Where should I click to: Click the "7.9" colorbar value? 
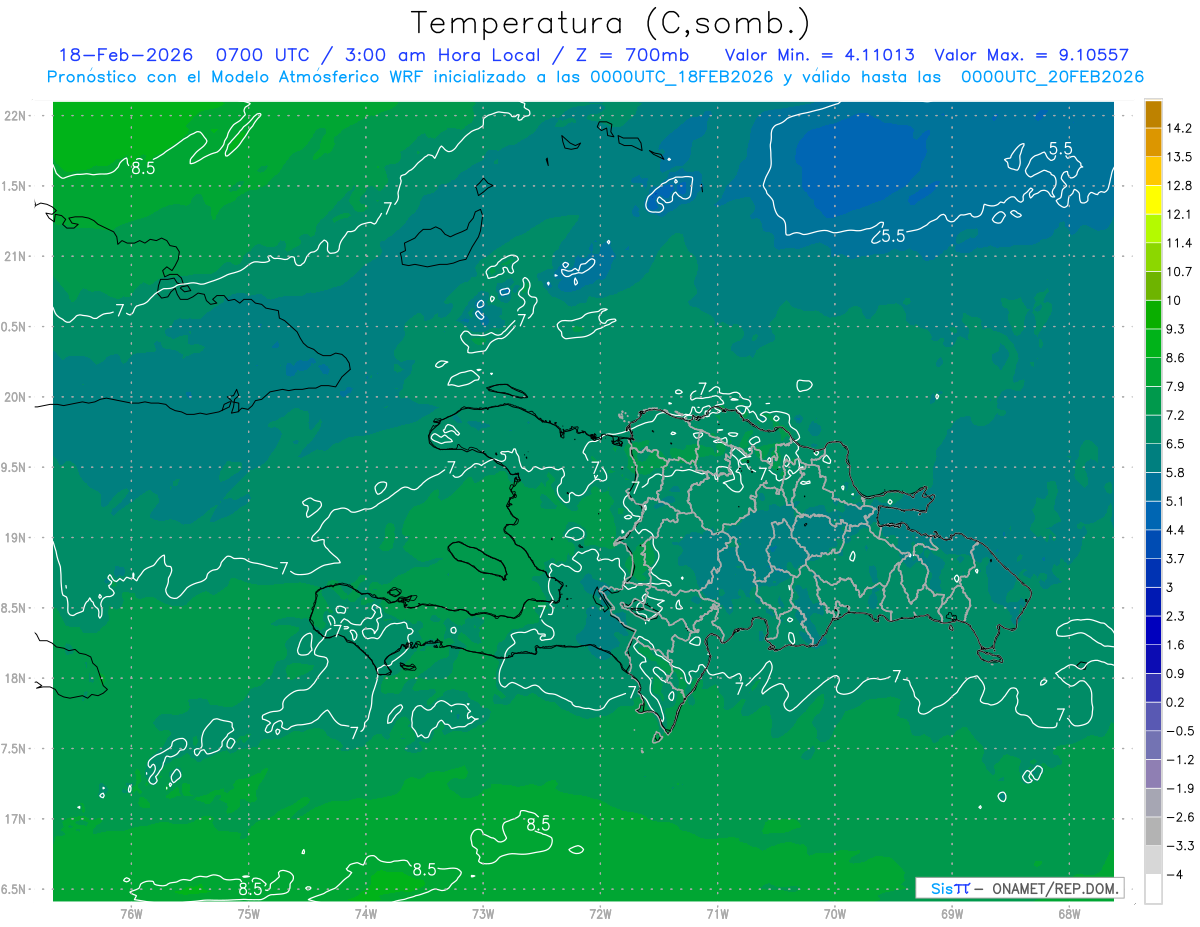1177,386
